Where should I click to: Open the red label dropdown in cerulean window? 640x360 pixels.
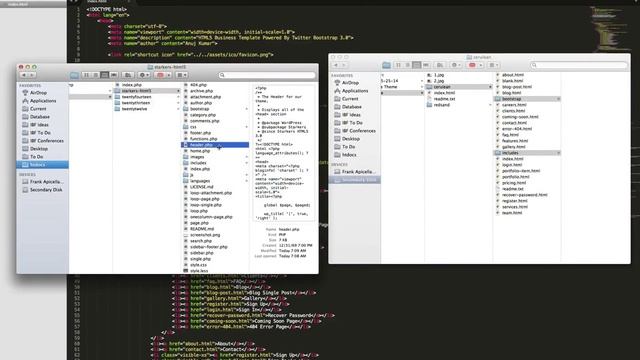click(x=475, y=65)
